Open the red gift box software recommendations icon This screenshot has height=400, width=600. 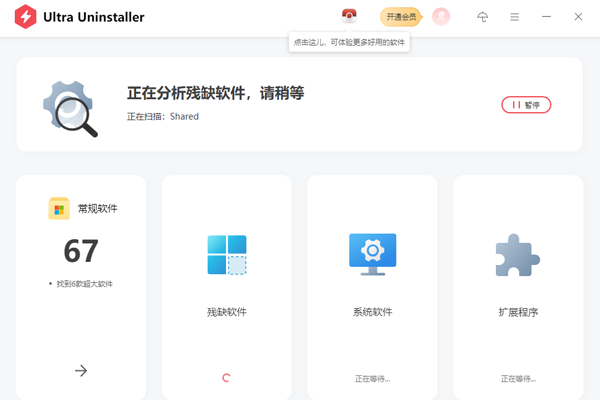(349, 16)
